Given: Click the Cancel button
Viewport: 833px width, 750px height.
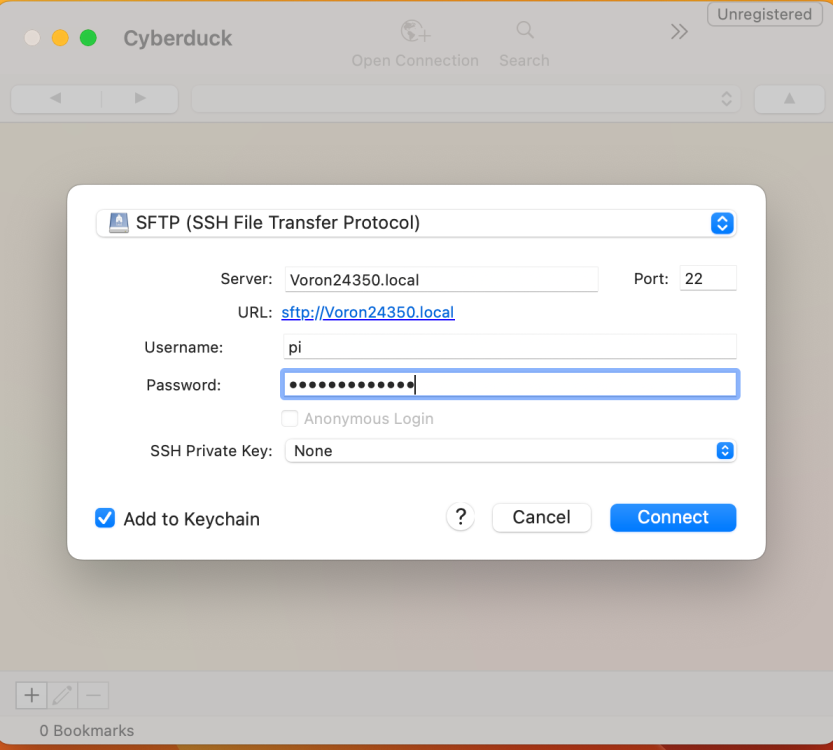Looking at the screenshot, I should pyautogui.click(x=541, y=517).
